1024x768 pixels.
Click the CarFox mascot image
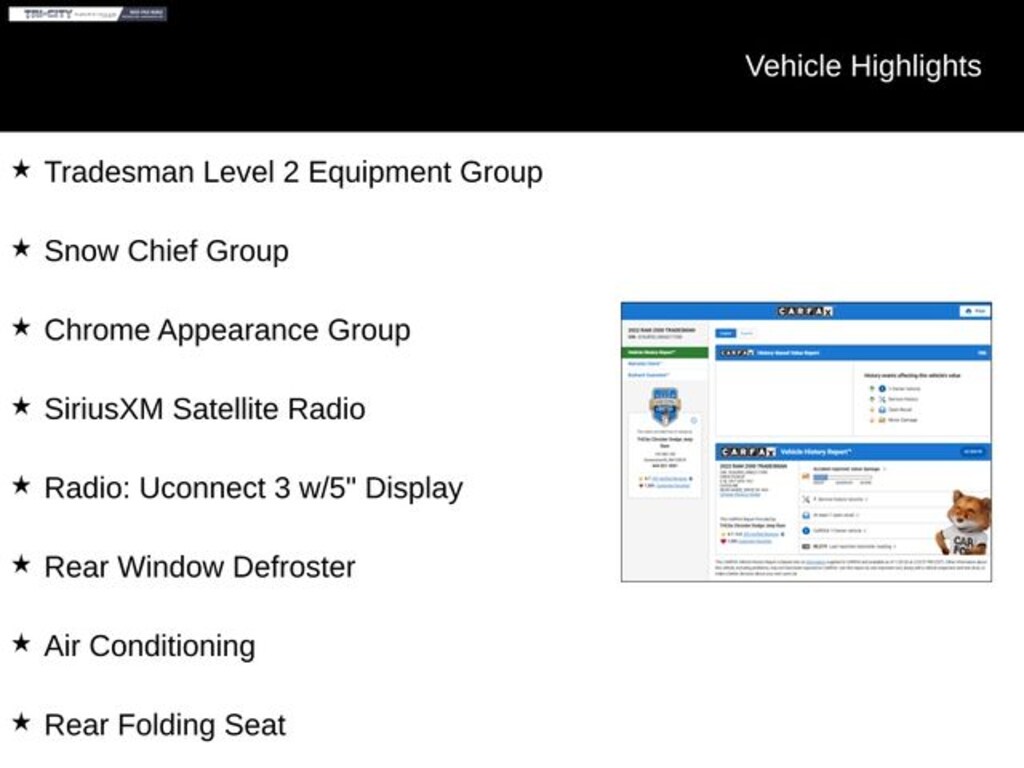pos(964,523)
